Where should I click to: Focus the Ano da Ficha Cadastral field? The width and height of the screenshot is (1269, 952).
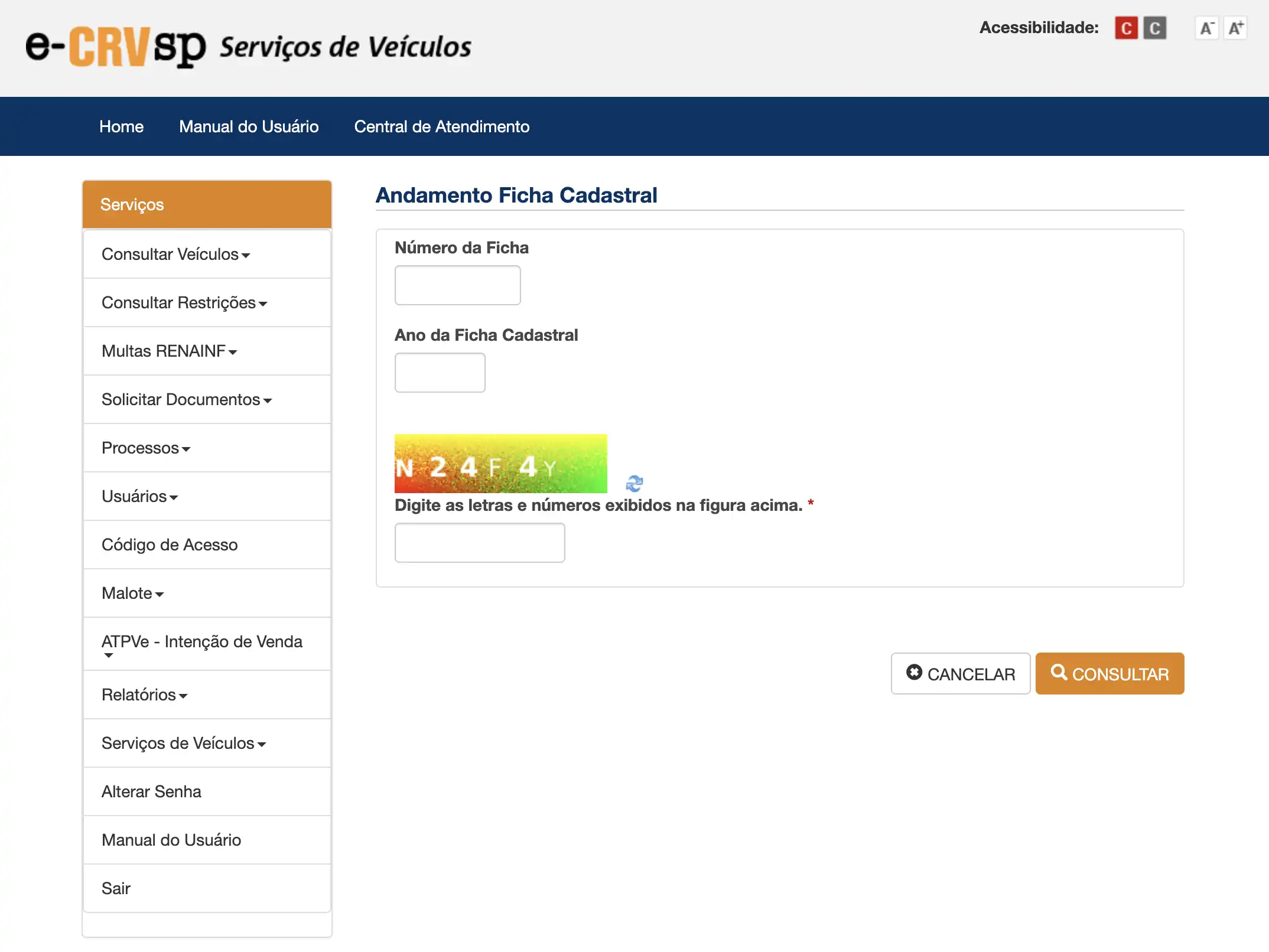tap(440, 373)
